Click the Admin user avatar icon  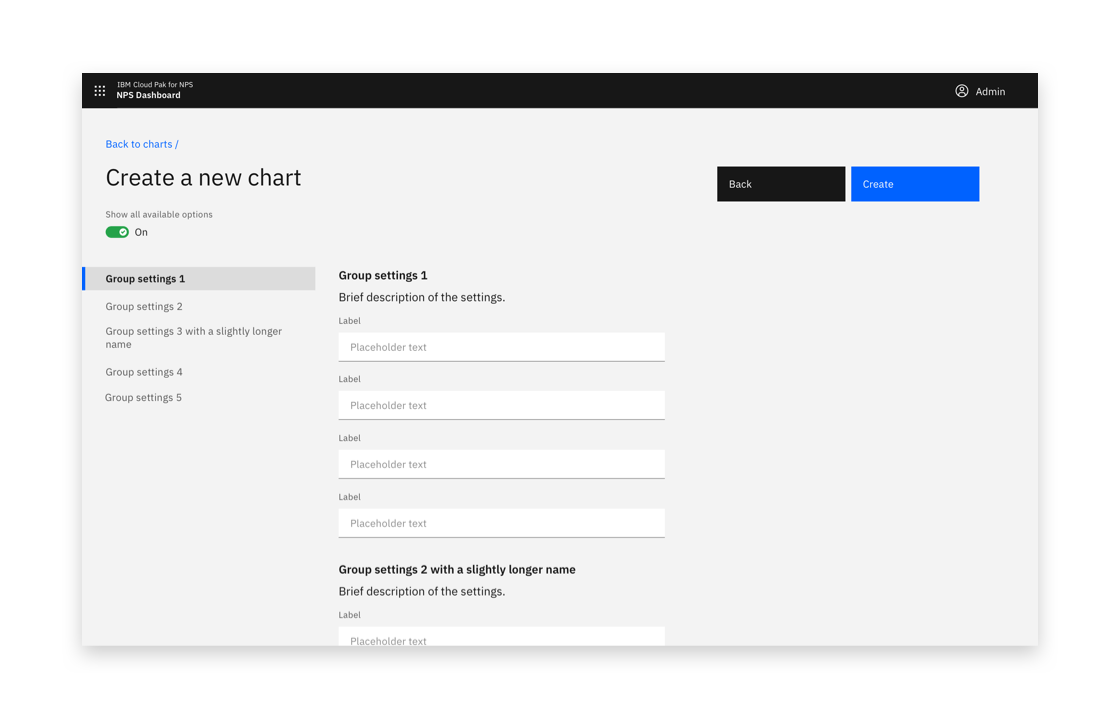click(961, 90)
